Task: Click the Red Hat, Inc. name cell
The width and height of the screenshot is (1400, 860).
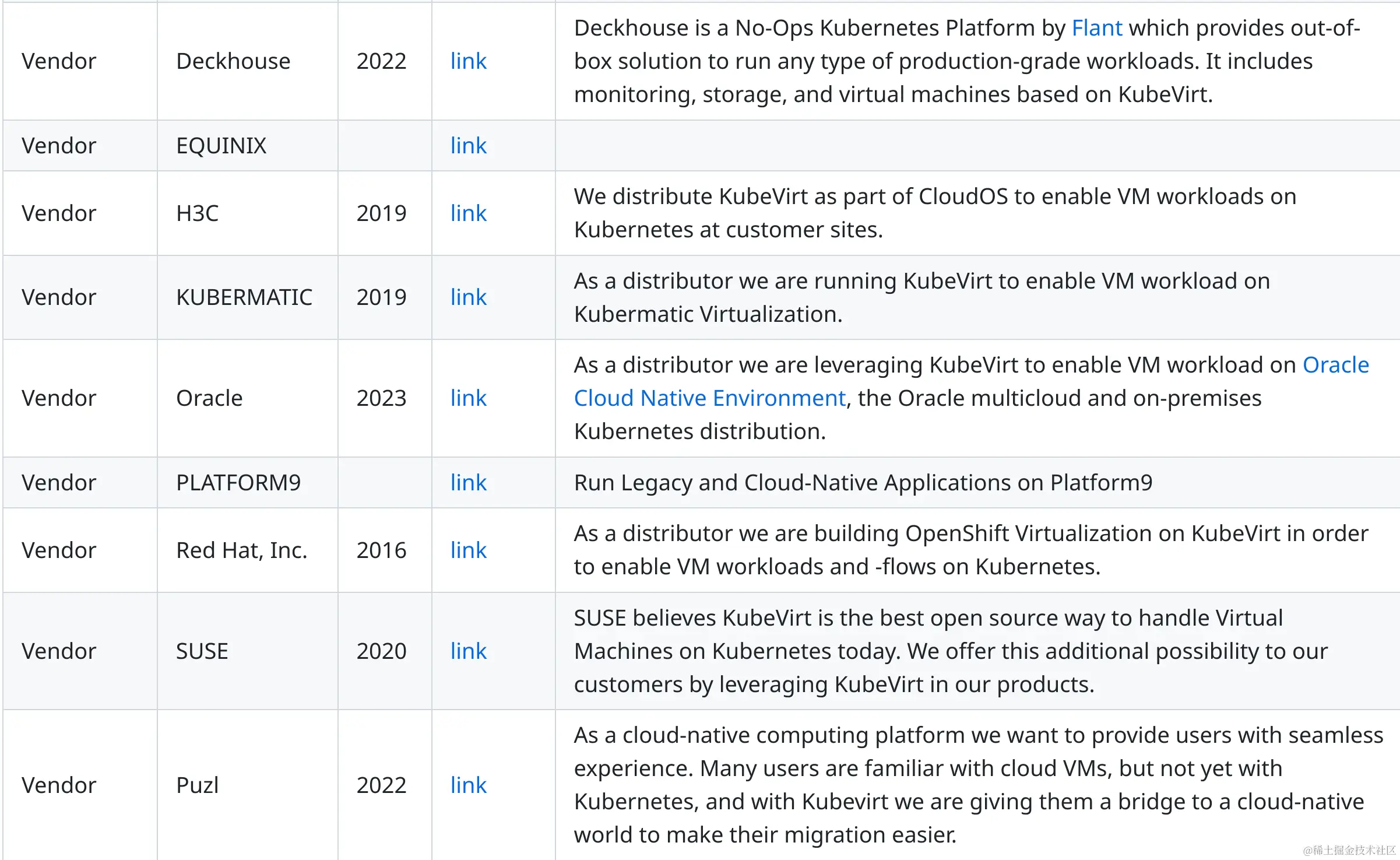Action: click(241, 550)
